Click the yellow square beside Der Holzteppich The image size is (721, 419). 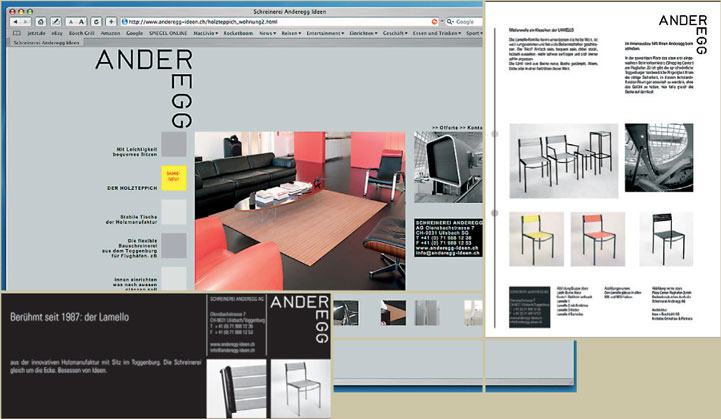[x=174, y=178]
